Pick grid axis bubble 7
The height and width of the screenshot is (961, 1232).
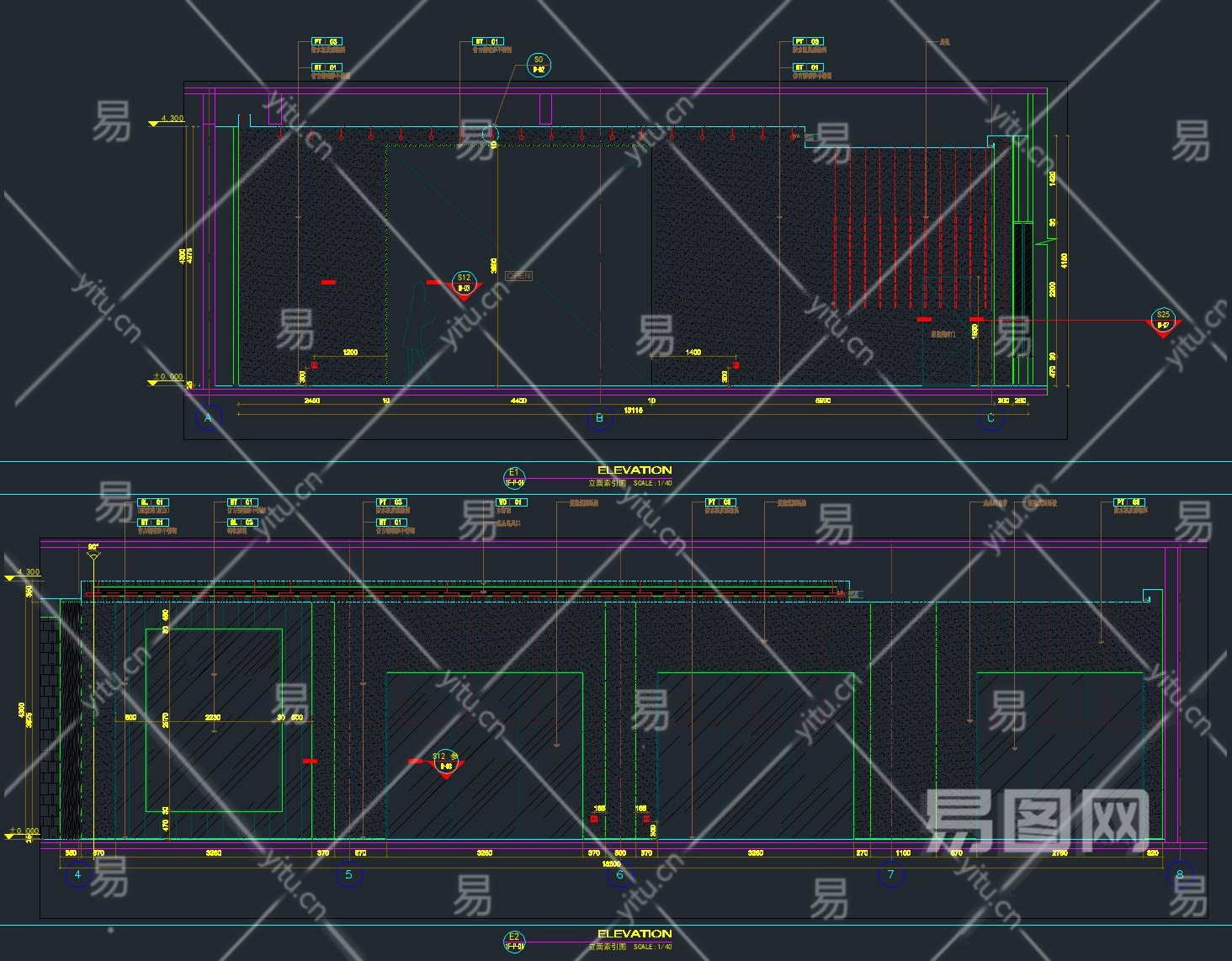[x=890, y=874]
